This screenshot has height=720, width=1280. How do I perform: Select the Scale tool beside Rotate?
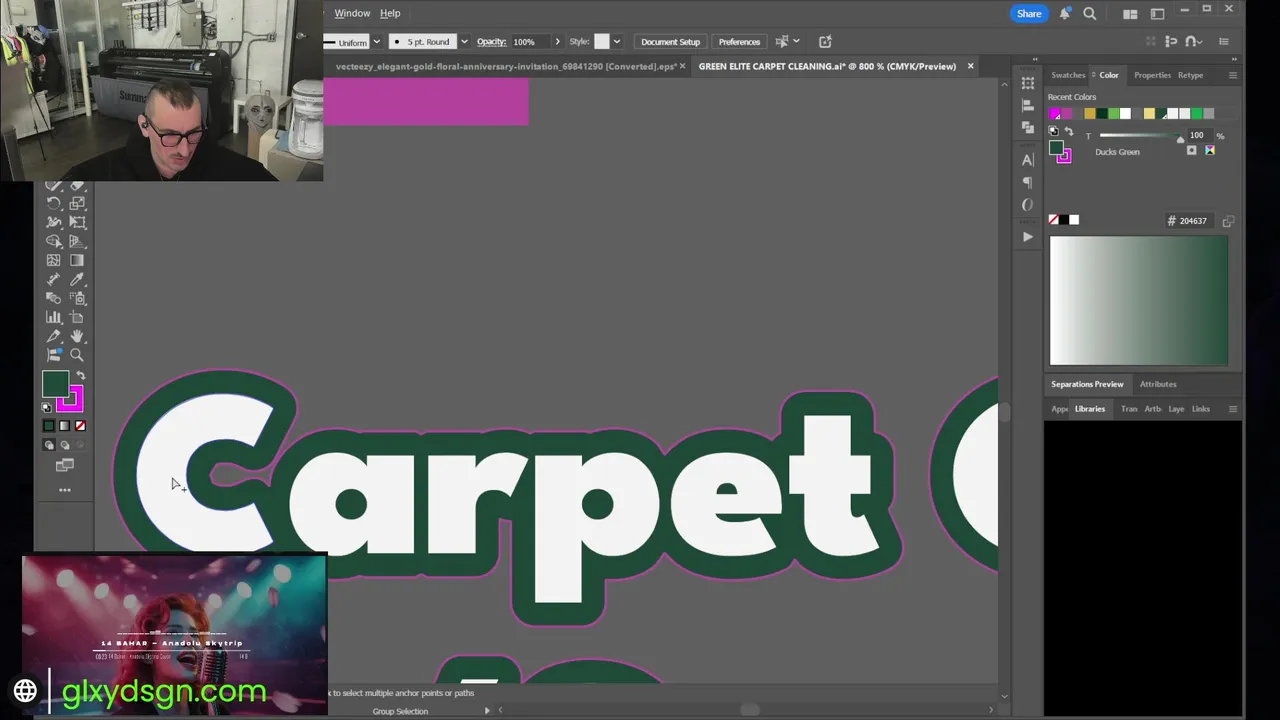[x=77, y=203]
